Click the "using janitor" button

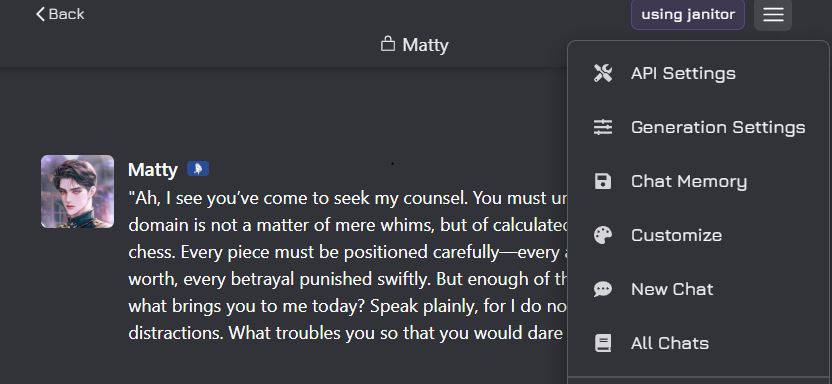pos(688,14)
